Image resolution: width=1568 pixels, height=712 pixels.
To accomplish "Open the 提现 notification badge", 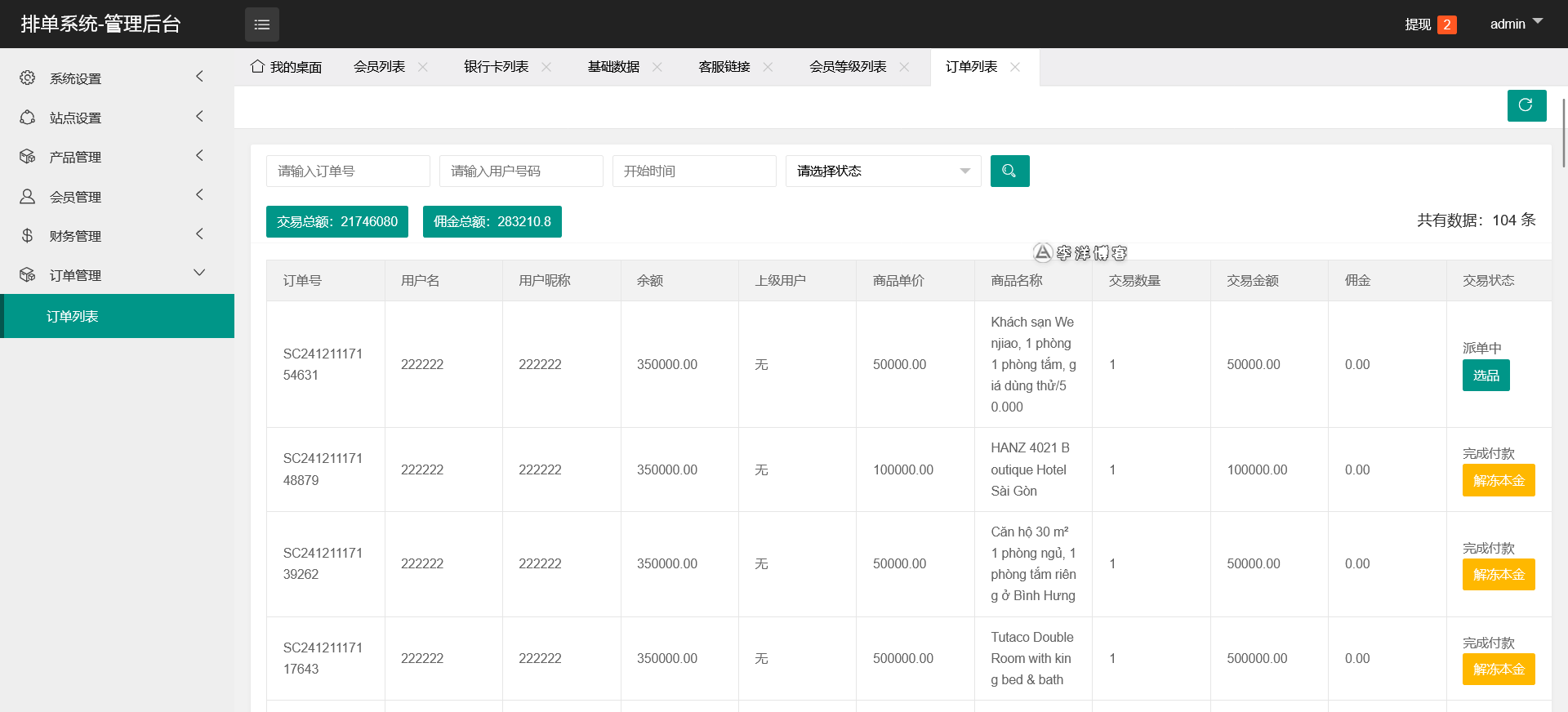I will point(1446,24).
